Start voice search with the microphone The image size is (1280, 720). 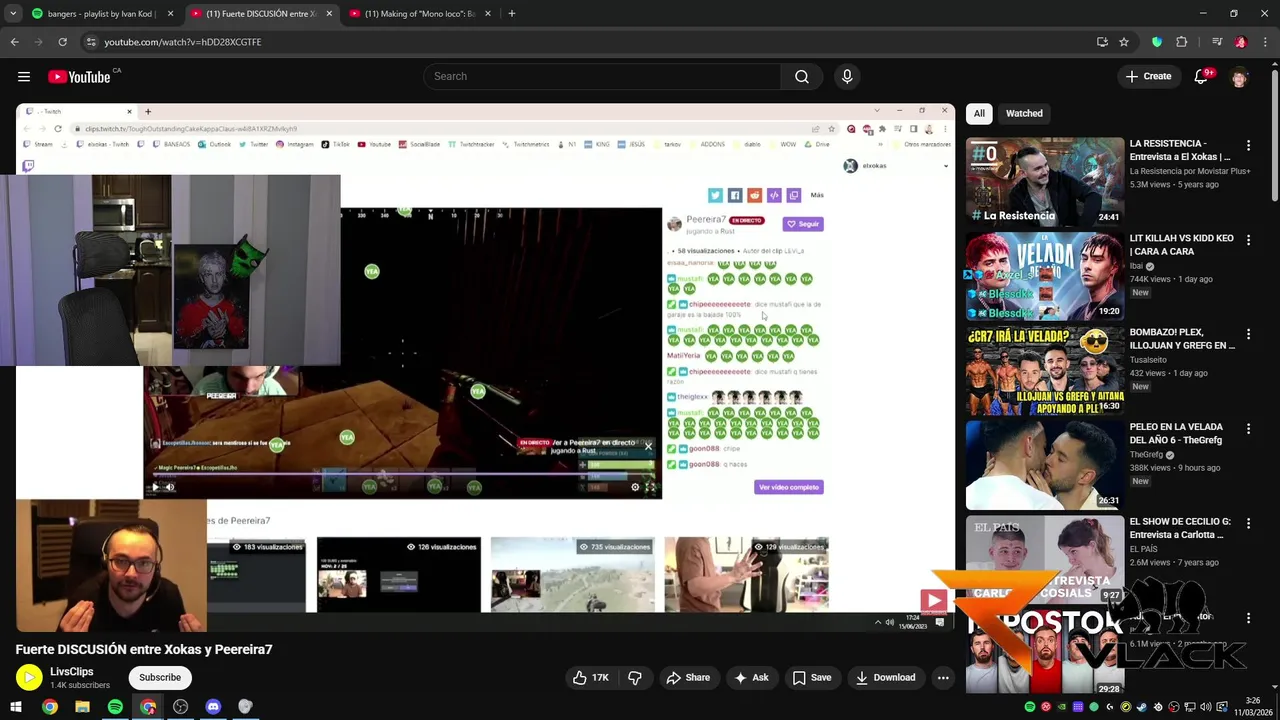tap(847, 77)
